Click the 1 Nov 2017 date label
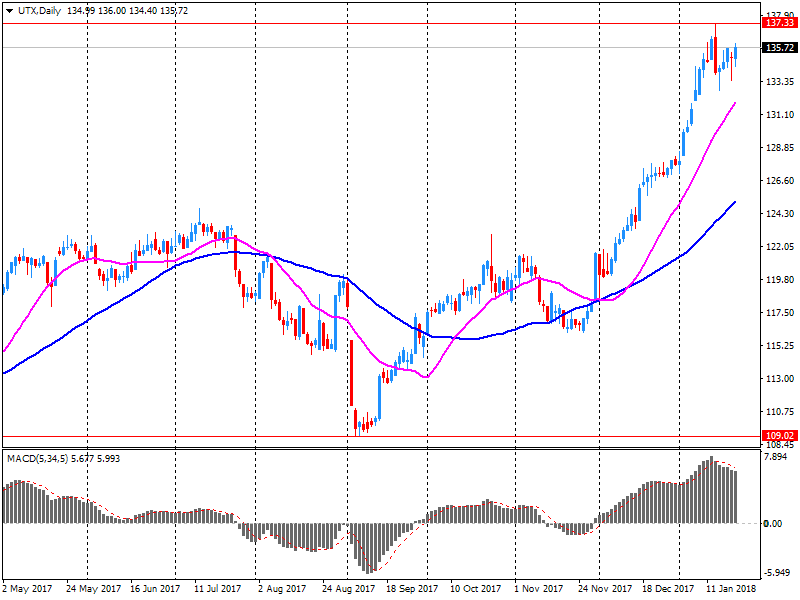 click(540, 589)
